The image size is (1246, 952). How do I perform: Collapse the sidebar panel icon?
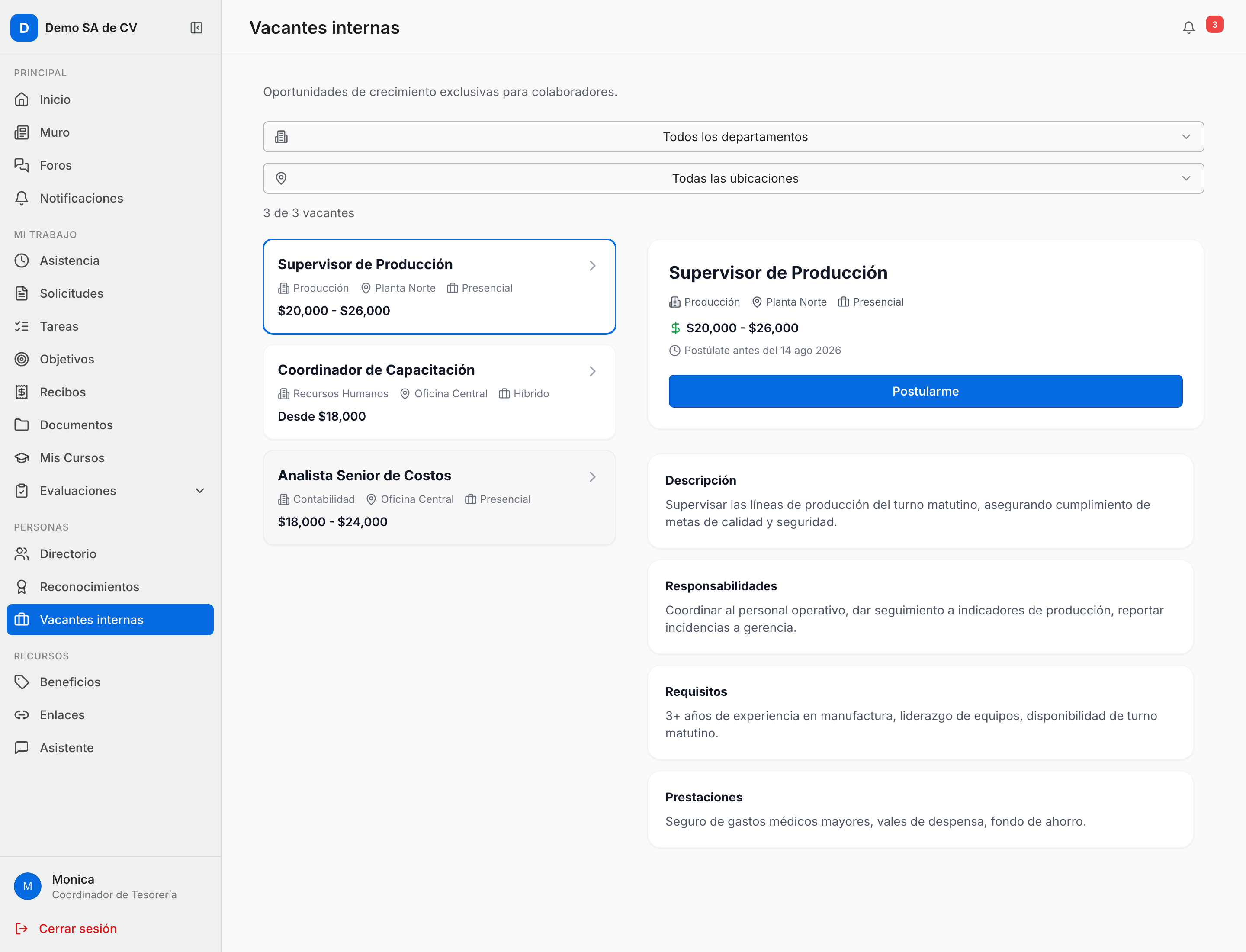(x=196, y=28)
